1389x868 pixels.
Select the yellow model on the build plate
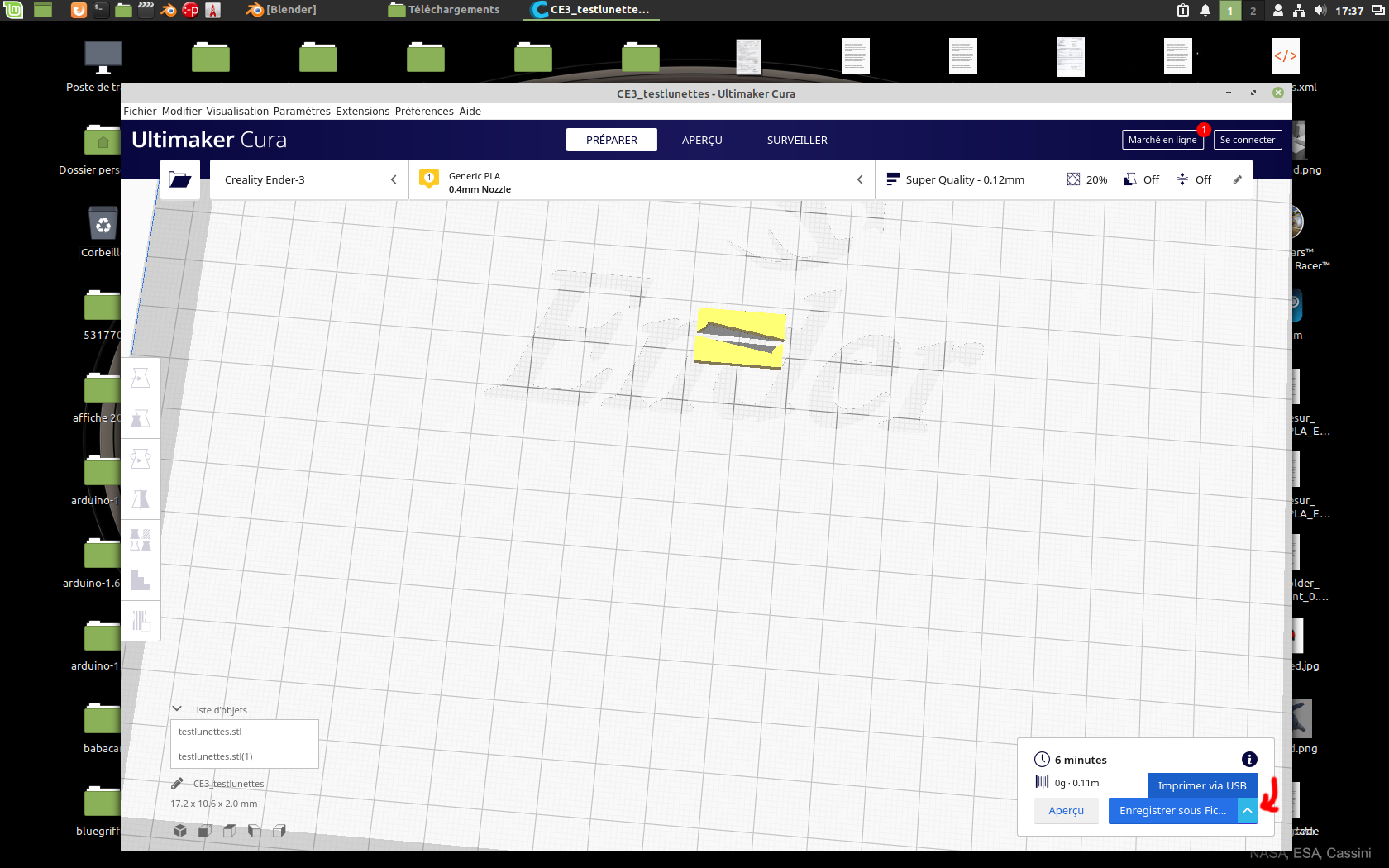point(740,337)
